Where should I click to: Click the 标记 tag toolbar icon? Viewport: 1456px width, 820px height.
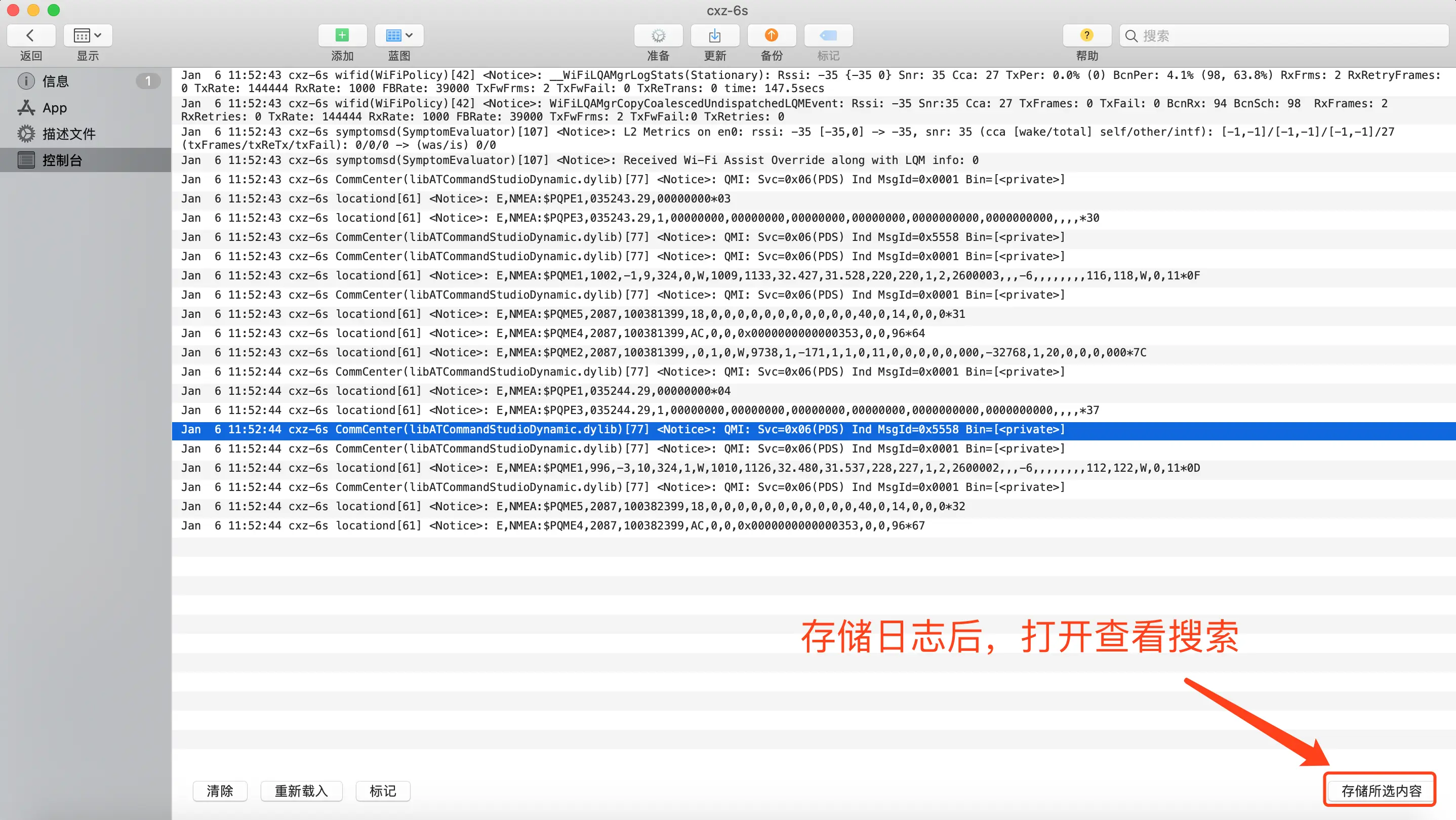click(x=828, y=35)
